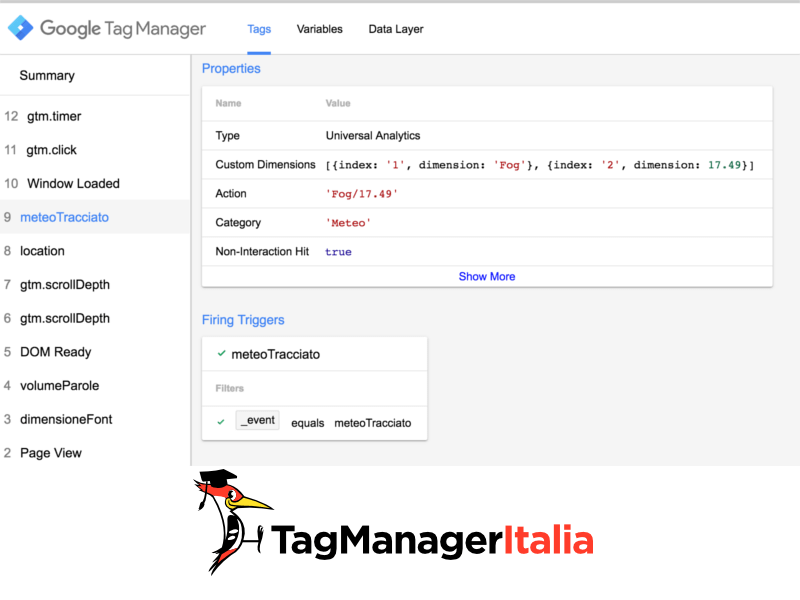Select the gtm.click event 11
Viewport: 800px width, 600px height.
[51, 150]
